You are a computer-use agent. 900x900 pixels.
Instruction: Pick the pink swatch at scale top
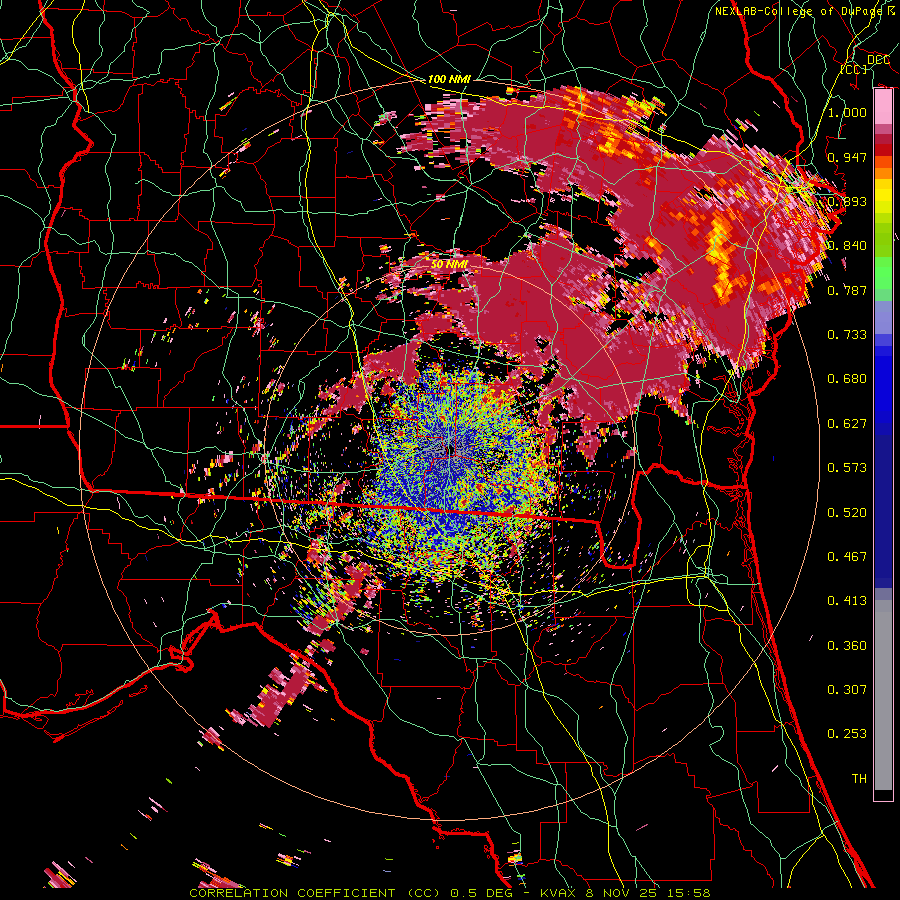click(883, 107)
